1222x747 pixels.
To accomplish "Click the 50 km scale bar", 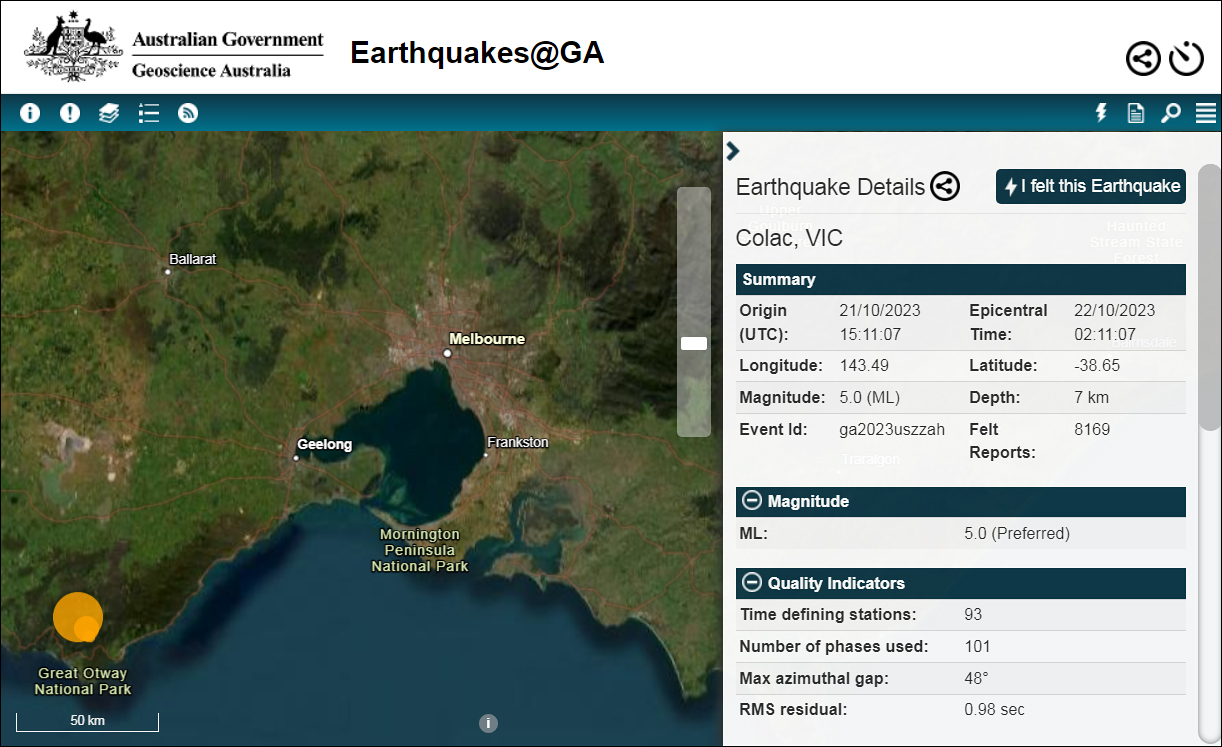I will click(x=87, y=721).
